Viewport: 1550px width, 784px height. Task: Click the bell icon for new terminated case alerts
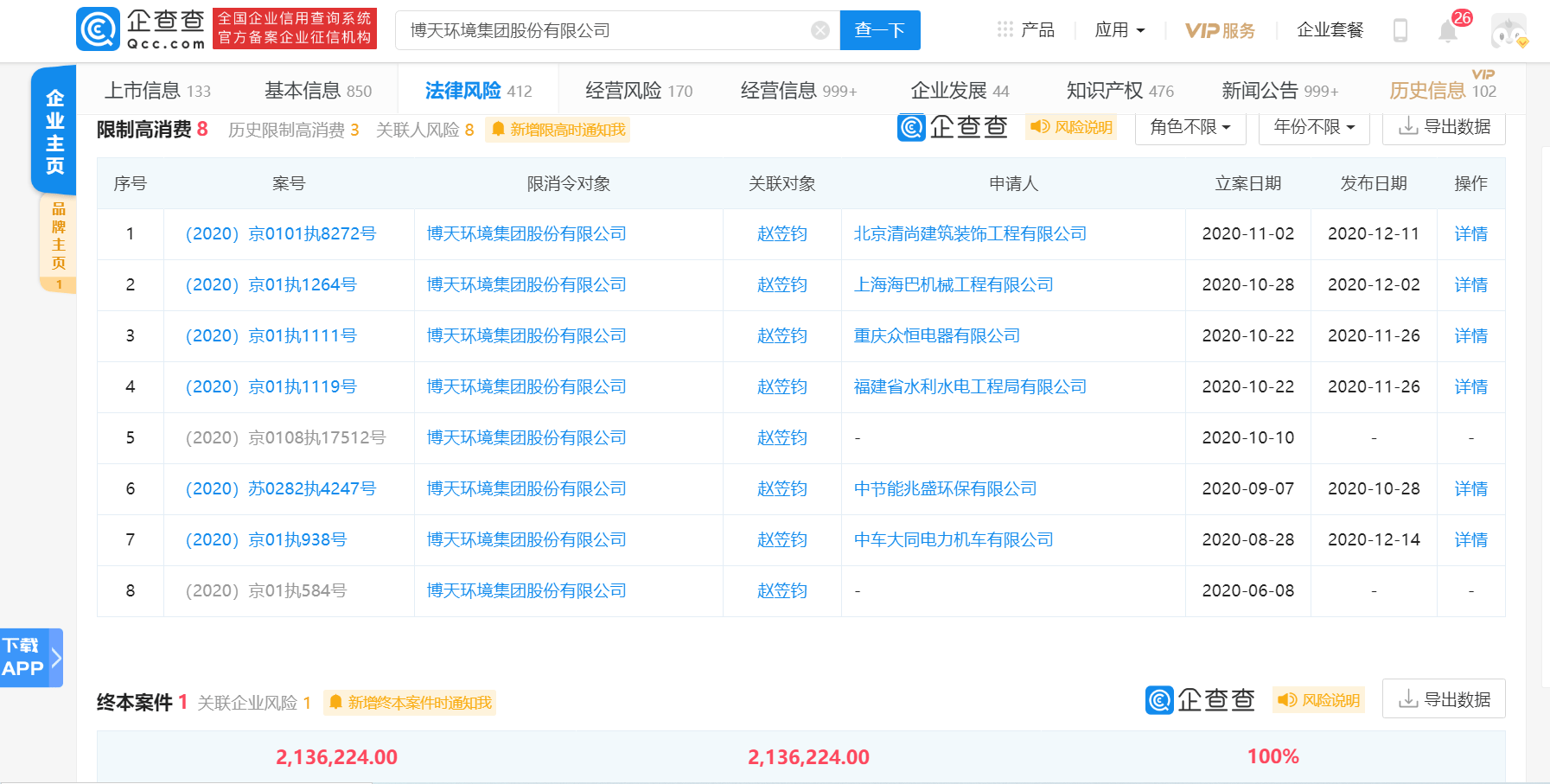pos(335,703)
